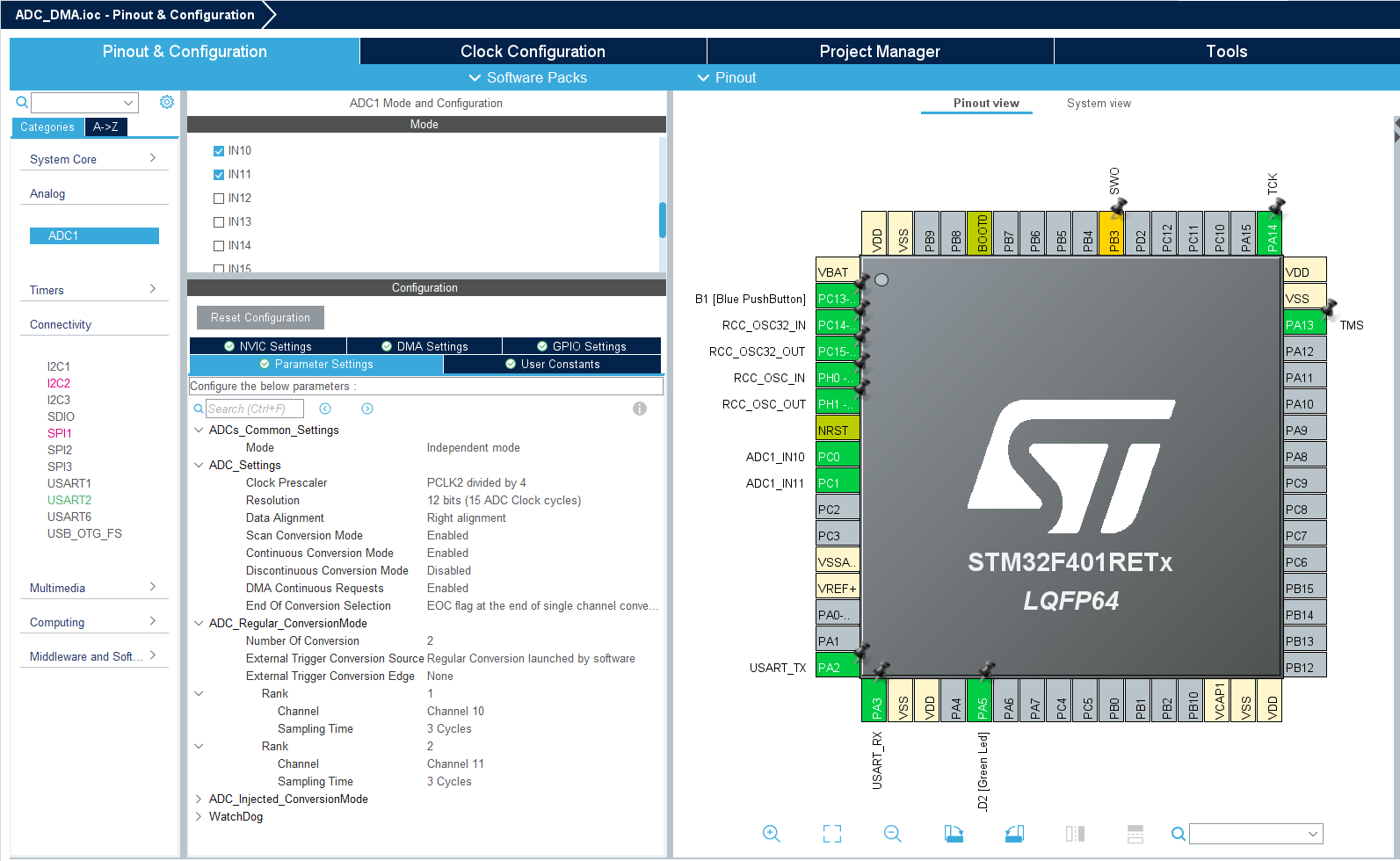Expand the WatchDog group

tap(199, 816)
